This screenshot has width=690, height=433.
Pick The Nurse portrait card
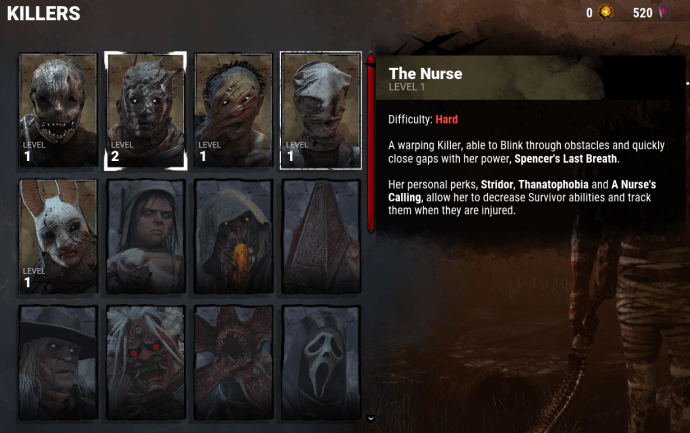pyautogui.click(x=321, y=110)
